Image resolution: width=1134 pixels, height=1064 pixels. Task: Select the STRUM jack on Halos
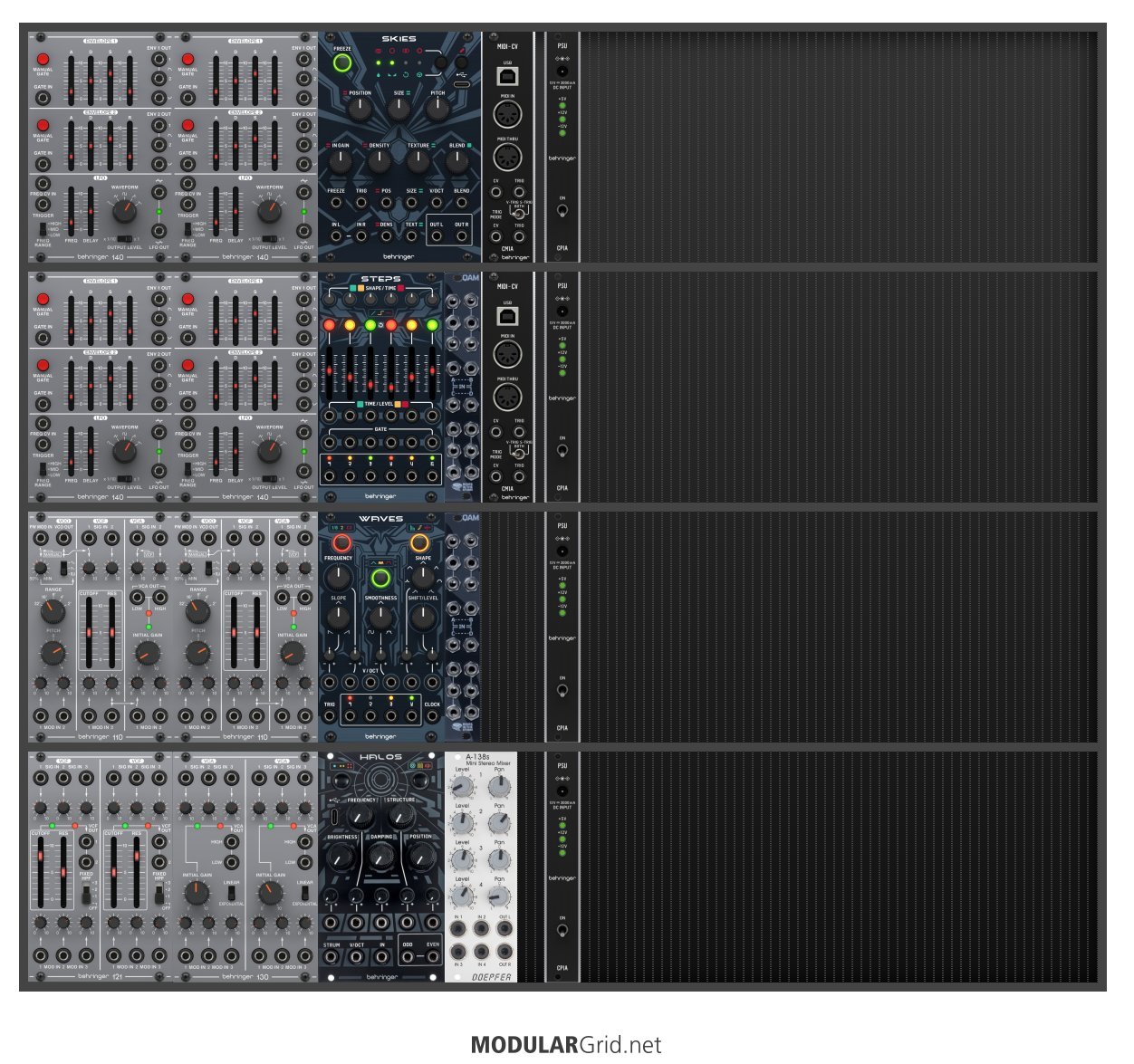tap(332, 957)
